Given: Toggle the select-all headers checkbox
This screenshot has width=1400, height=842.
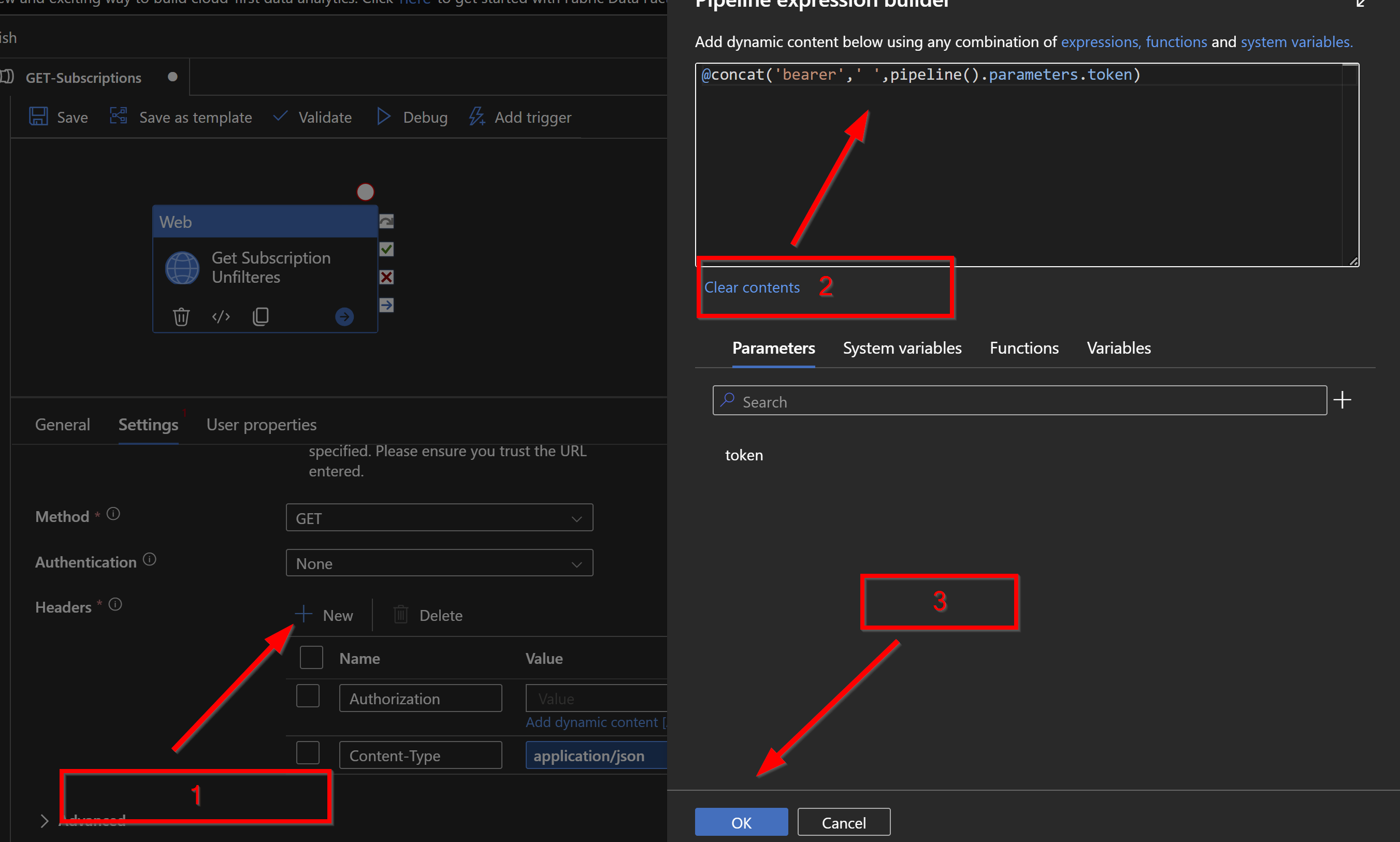Looking at the screenshot, I should (312, 657).
